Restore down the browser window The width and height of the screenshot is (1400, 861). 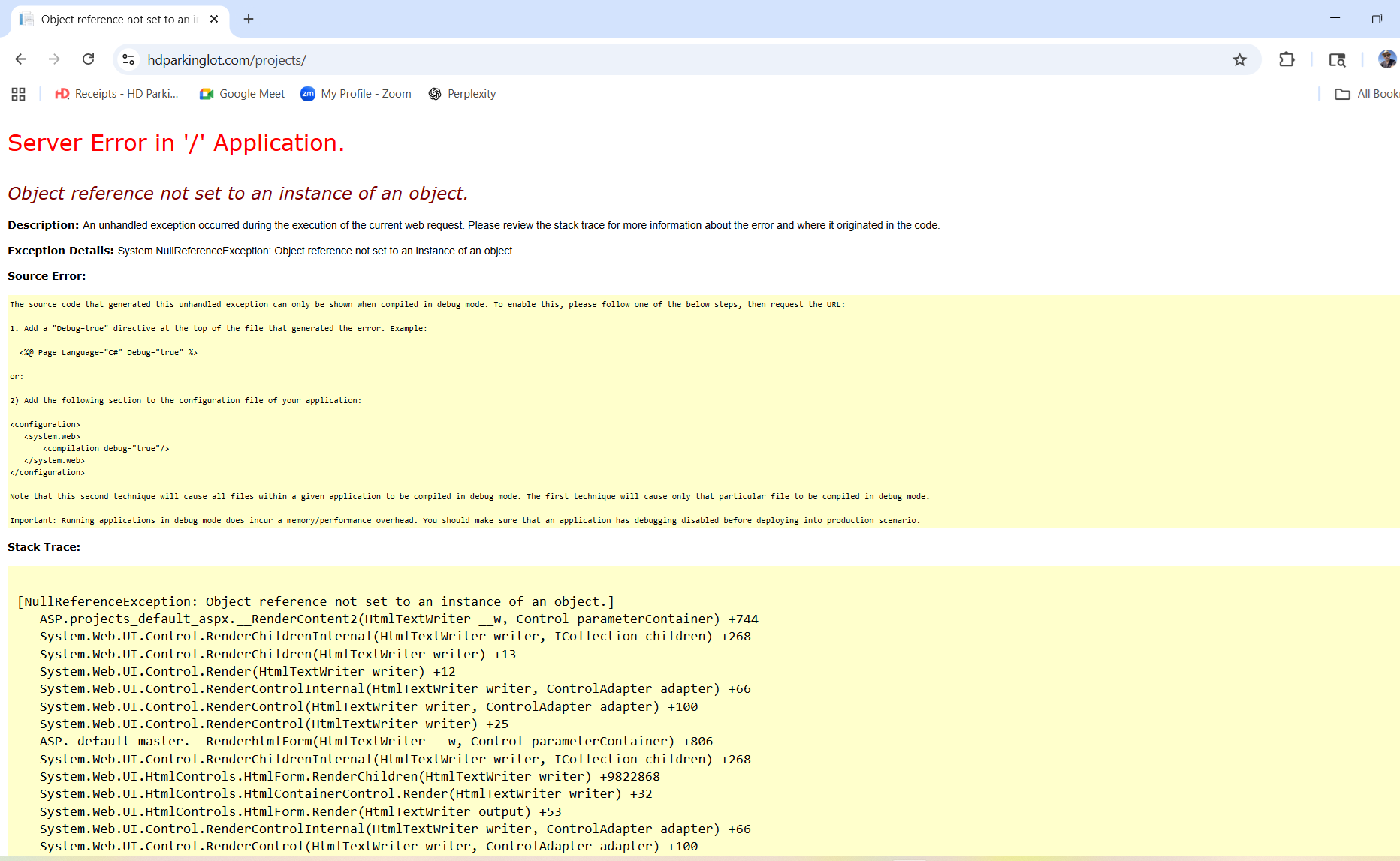coord(1376,19)
